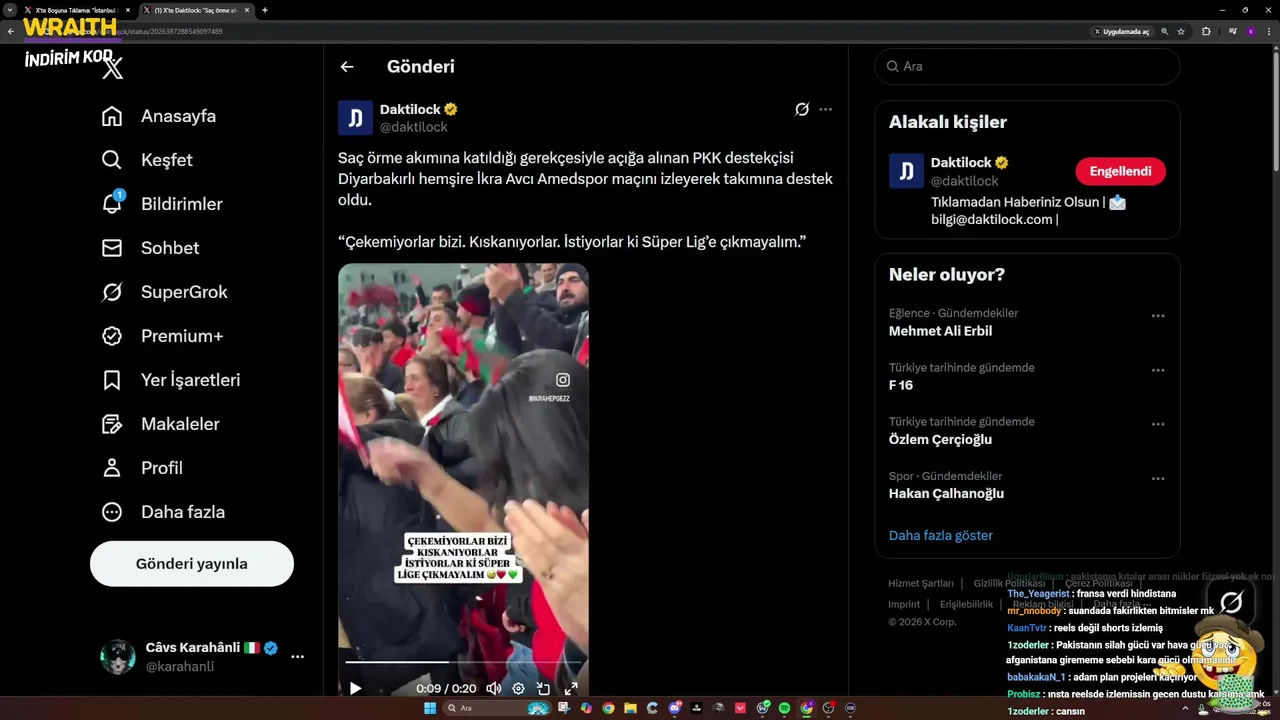Open a new browser tab
This screenshot has height=720, width=1280.
tap(265, 10)
